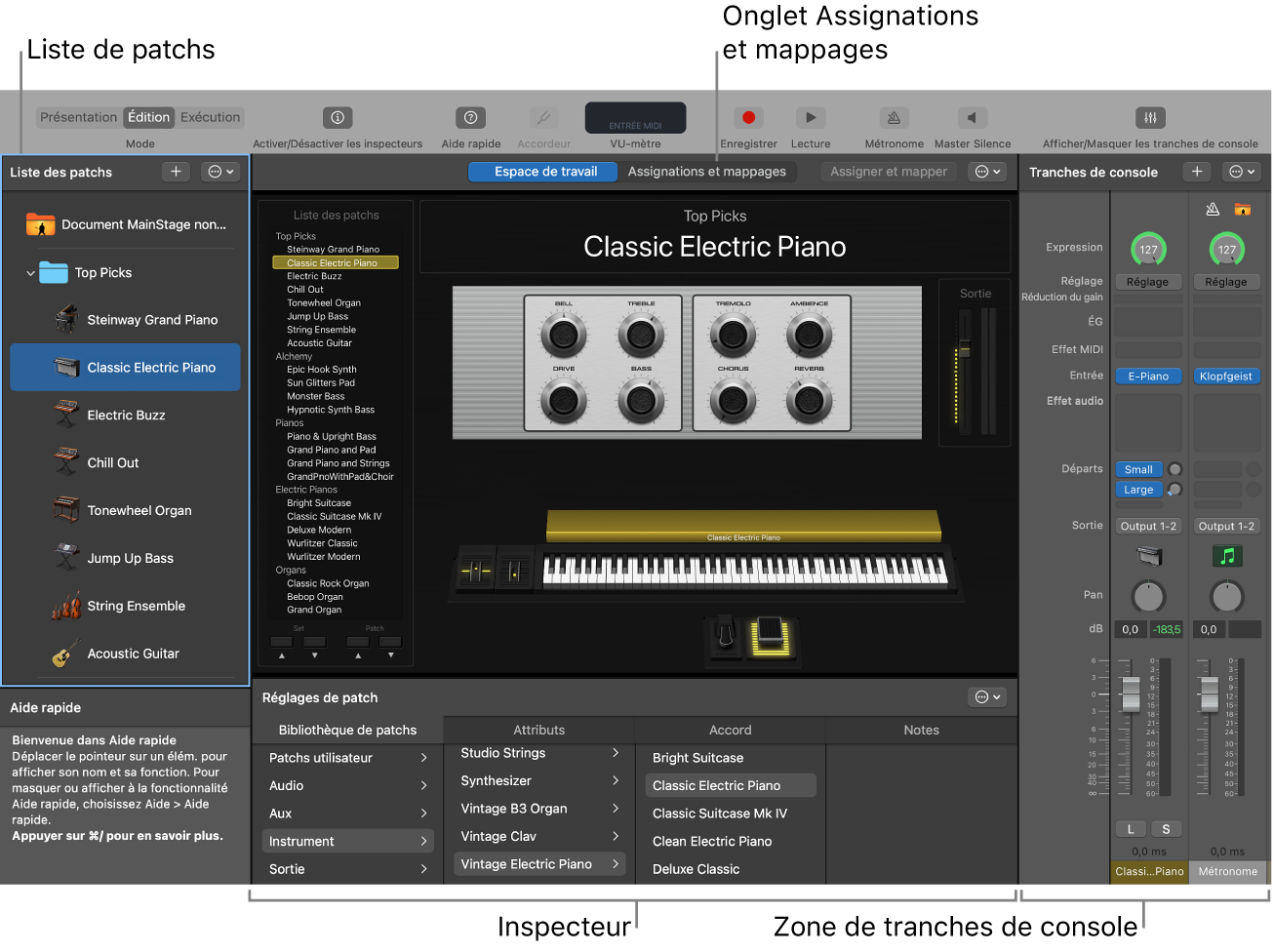This screenshot has height=952, width=1274.
Task: Toggle the Large send on/off button
Action: tap(1175, 490)
